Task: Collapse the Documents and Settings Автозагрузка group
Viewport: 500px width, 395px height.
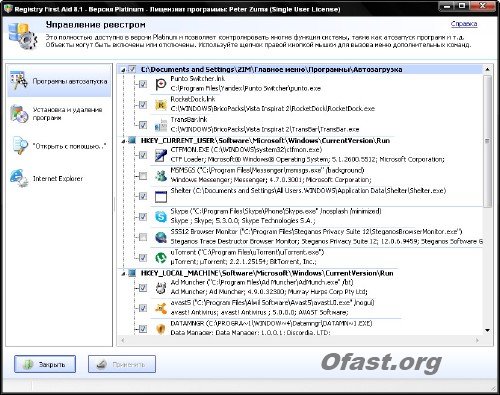Action: (x=123, y=70)
